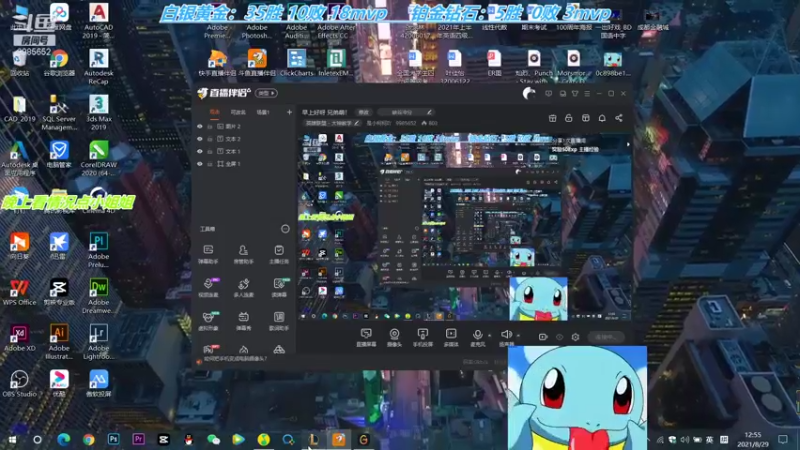Edit the title field with the pencil icon
The image size is (800, 450).
429,112
